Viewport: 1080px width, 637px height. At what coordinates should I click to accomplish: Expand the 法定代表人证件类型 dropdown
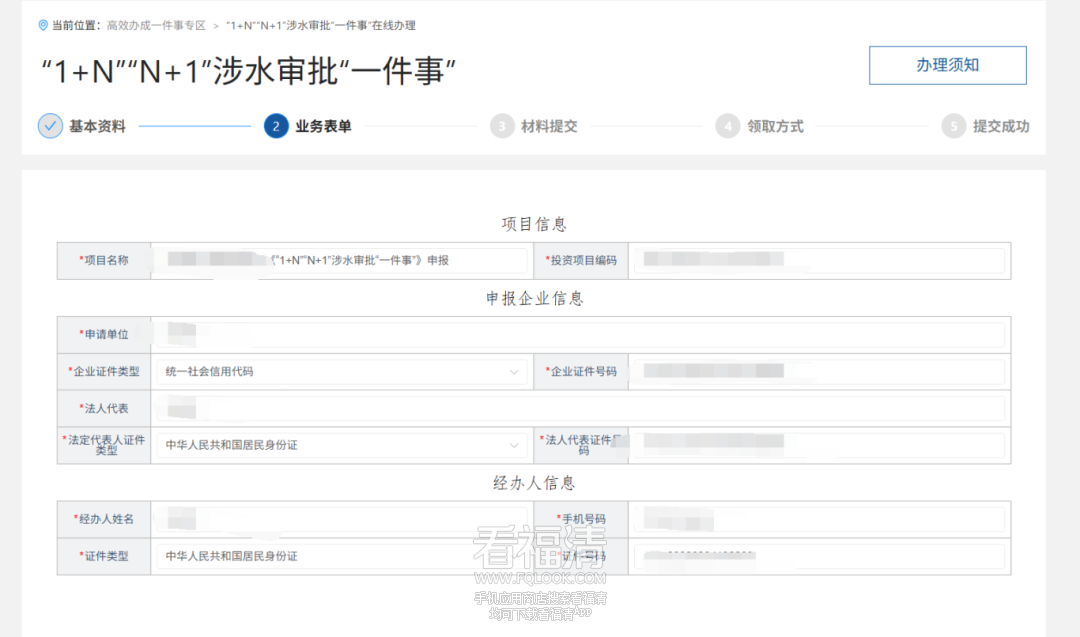coord(341,445)
